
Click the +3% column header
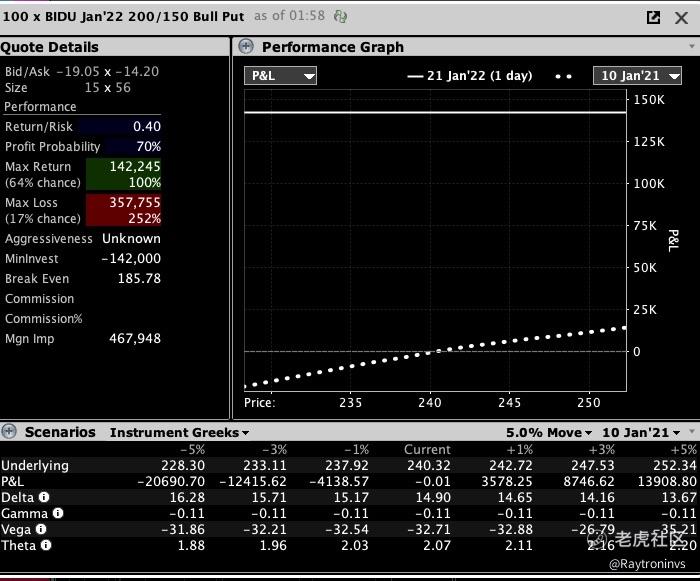601,449
